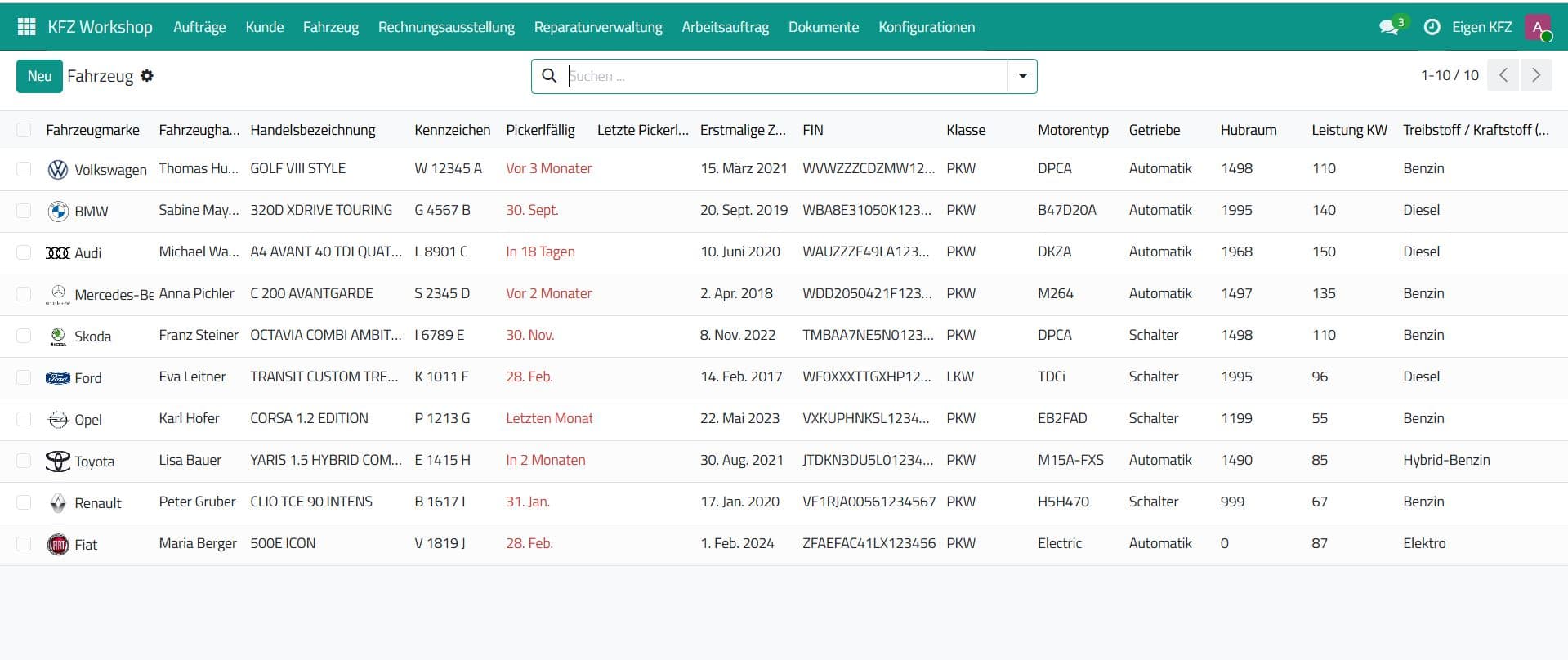This screenshot has width=1568, height=660.
Task: Click the Toyota brand logo
Action: coord(58,462)
